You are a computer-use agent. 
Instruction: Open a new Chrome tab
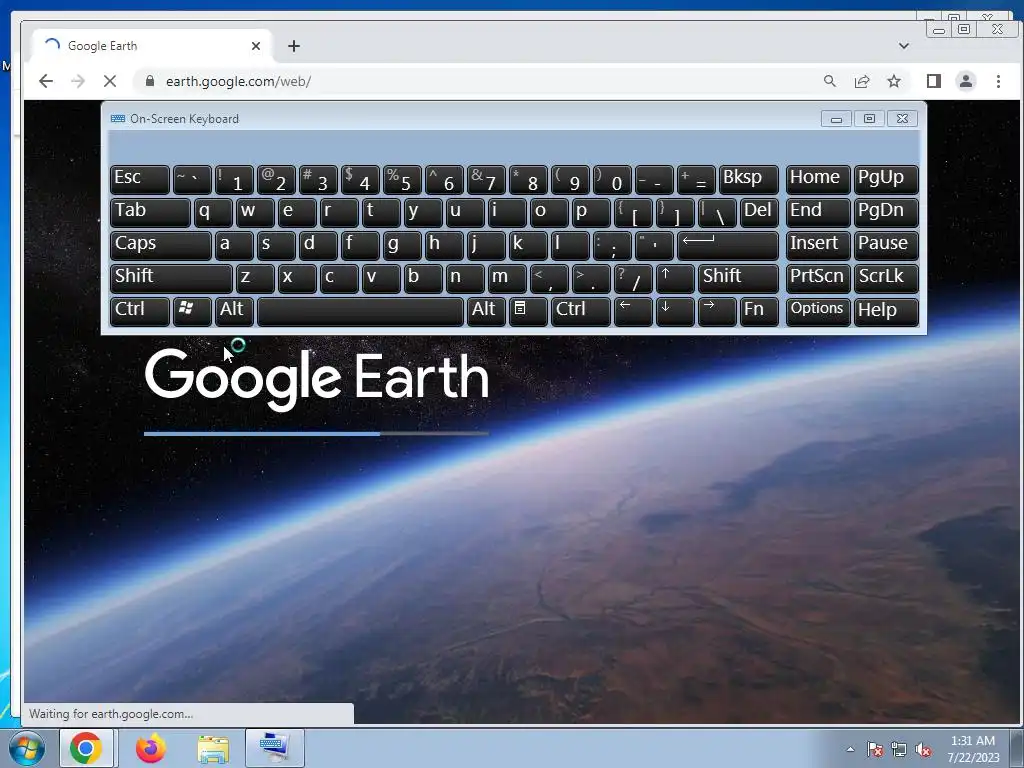coord(294,46)
